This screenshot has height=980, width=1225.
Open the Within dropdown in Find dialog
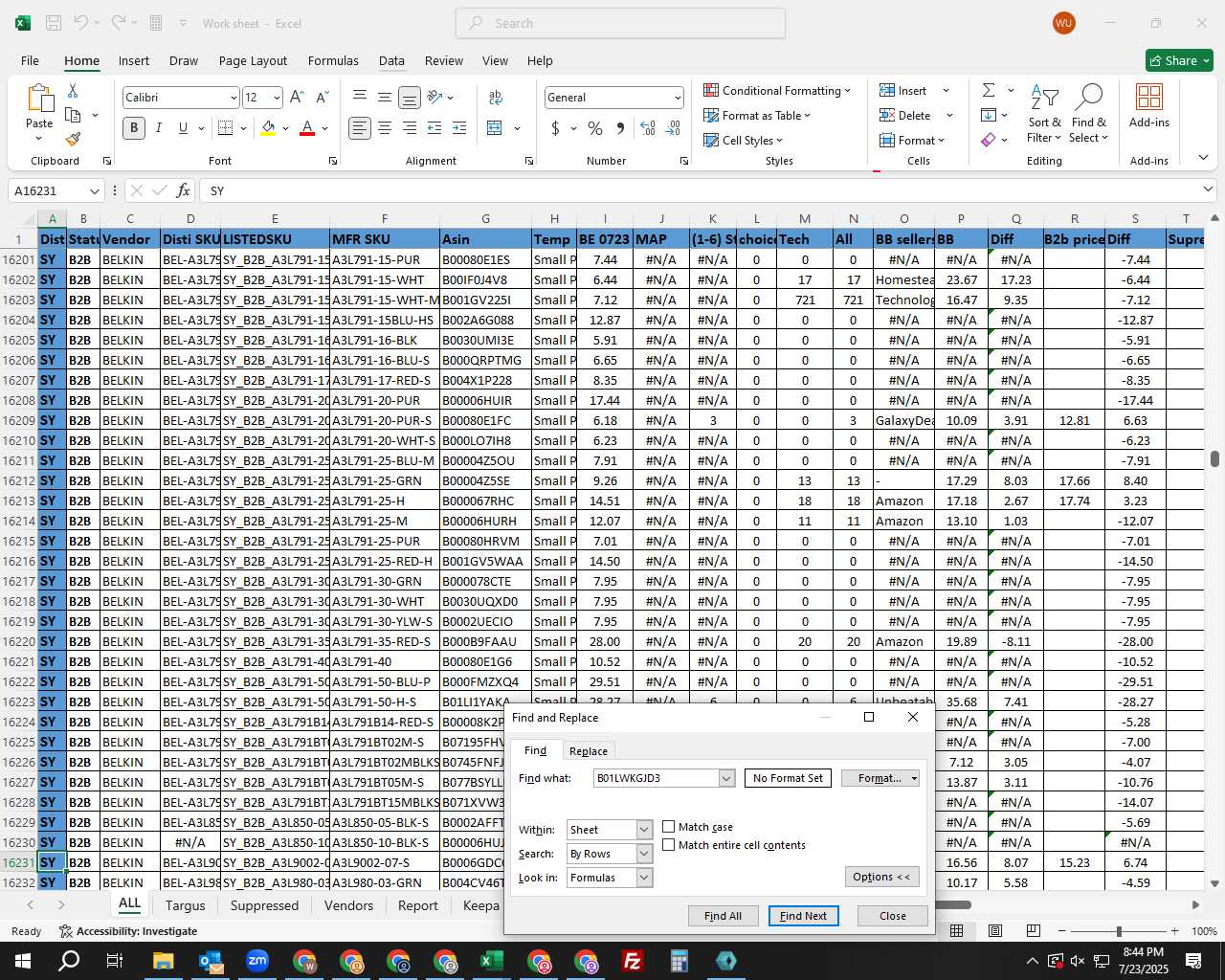(x=644, y=830)
